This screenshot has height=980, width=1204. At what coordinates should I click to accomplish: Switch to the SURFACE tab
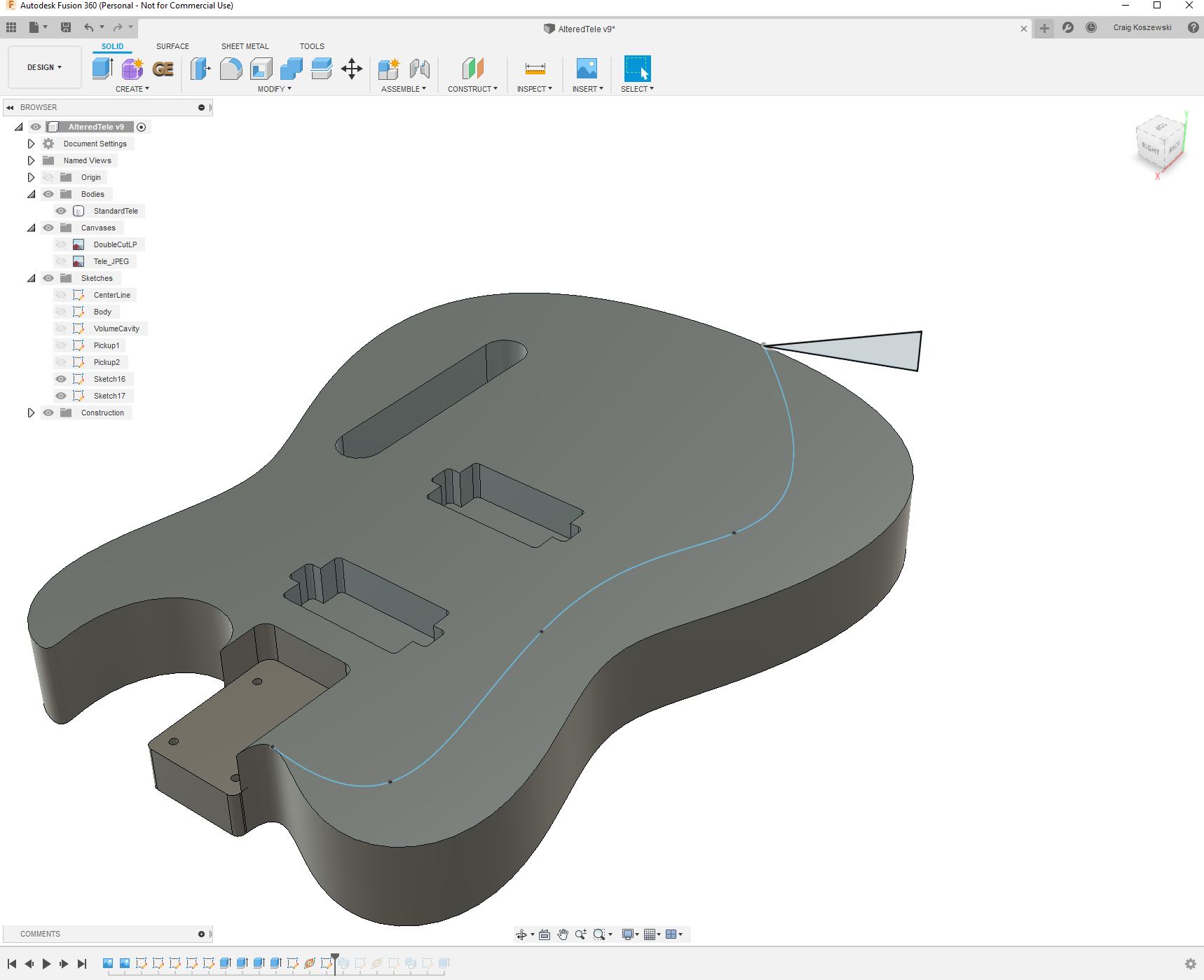point(172,46)
